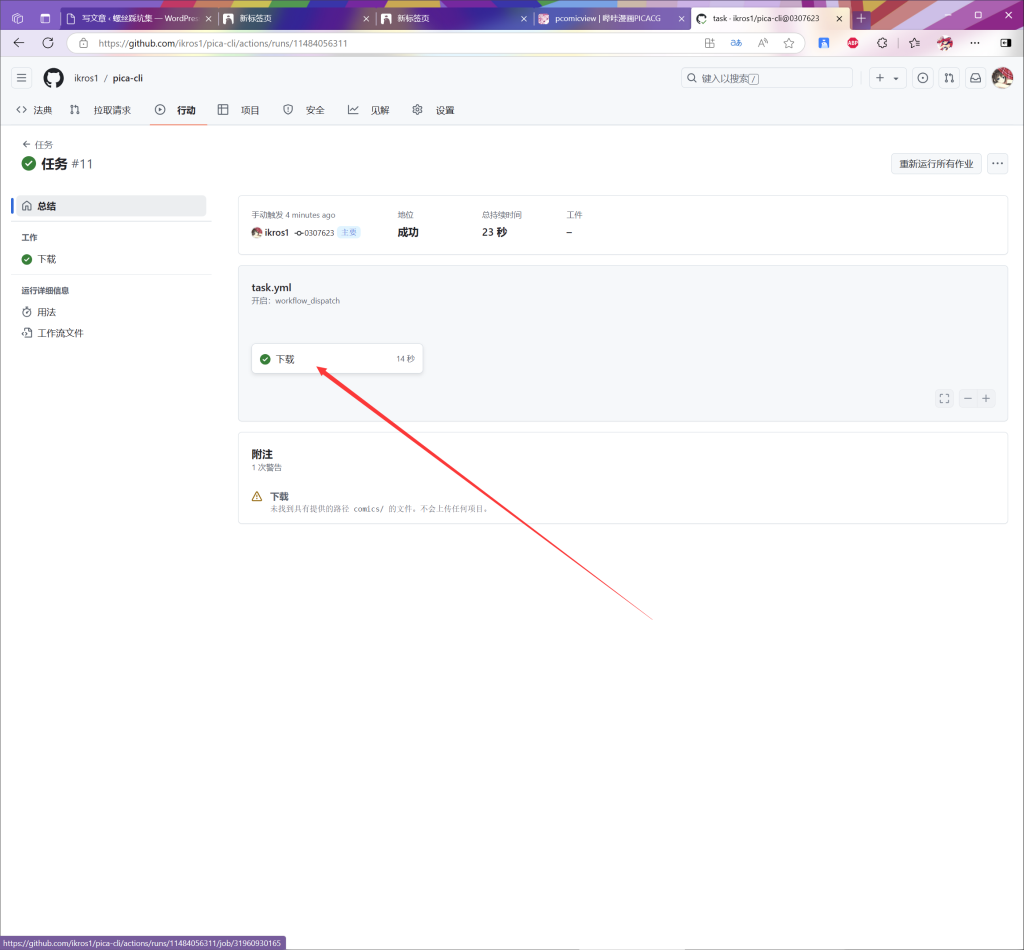Open the pull requests icon in the header
The height and width of the screenshot is (950, 1024).
(x=949, y=78)
